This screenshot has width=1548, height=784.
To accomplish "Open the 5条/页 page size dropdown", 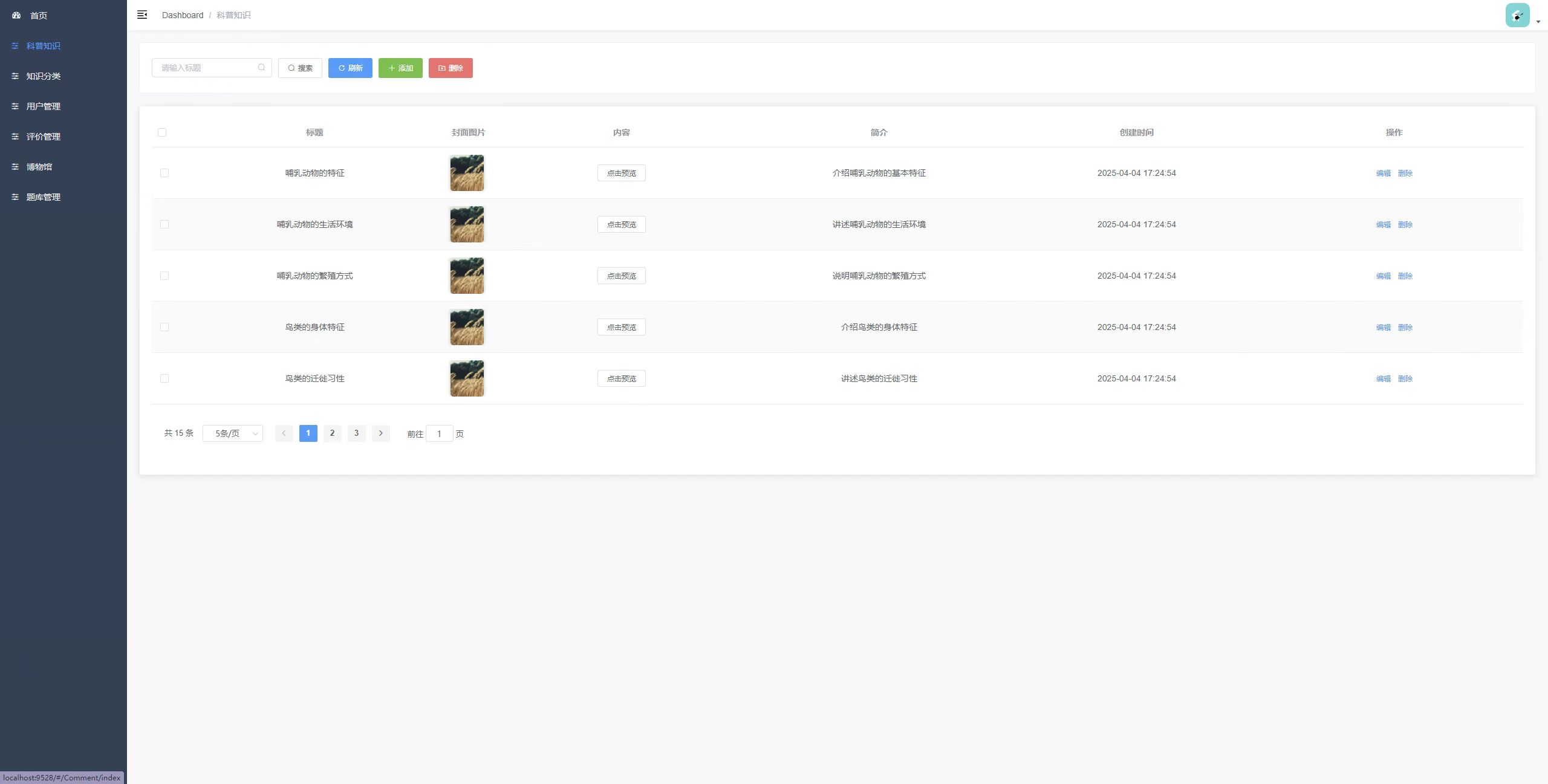I will click(233, 433).
